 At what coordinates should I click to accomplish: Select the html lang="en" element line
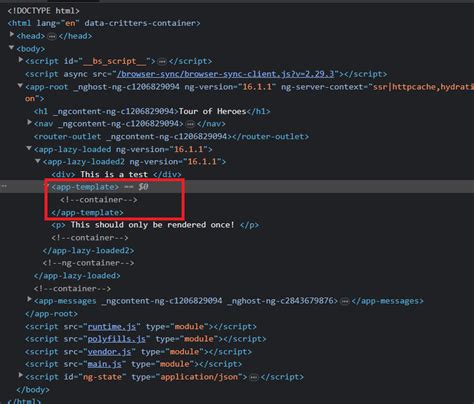[104, 23]
